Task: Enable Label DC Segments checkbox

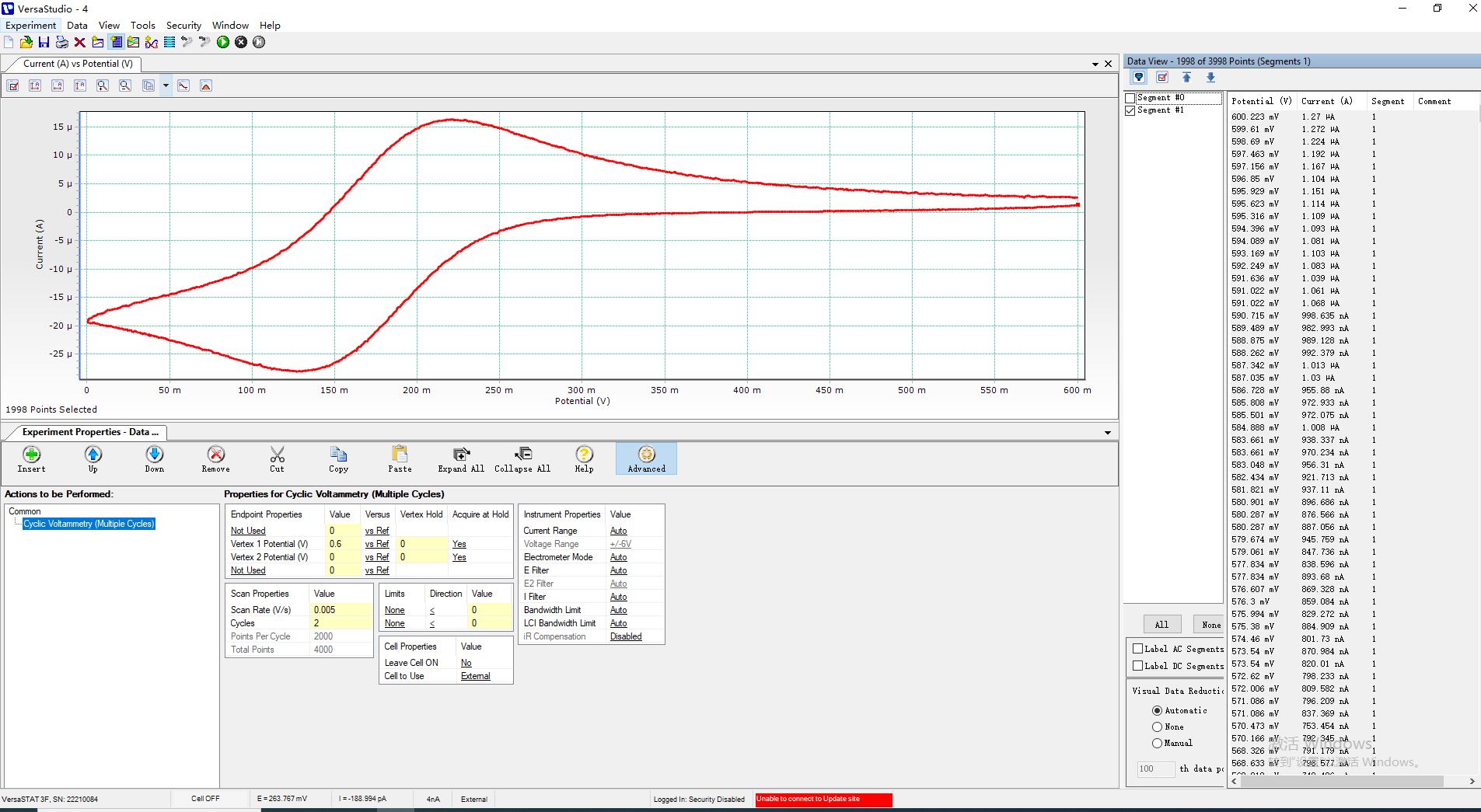Action: (x=1138, y=666)
